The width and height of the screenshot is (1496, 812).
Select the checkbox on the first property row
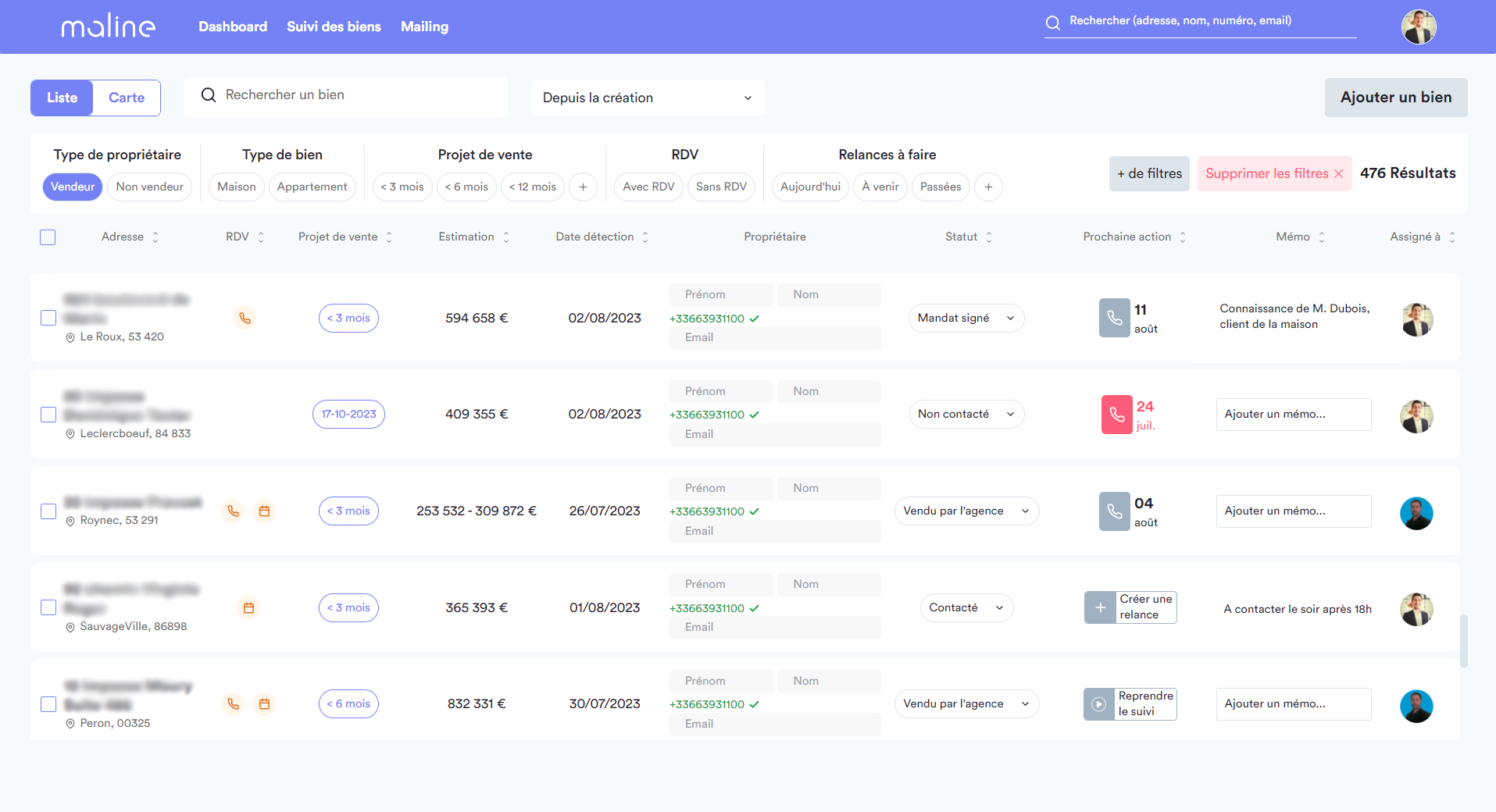(48, 318)
